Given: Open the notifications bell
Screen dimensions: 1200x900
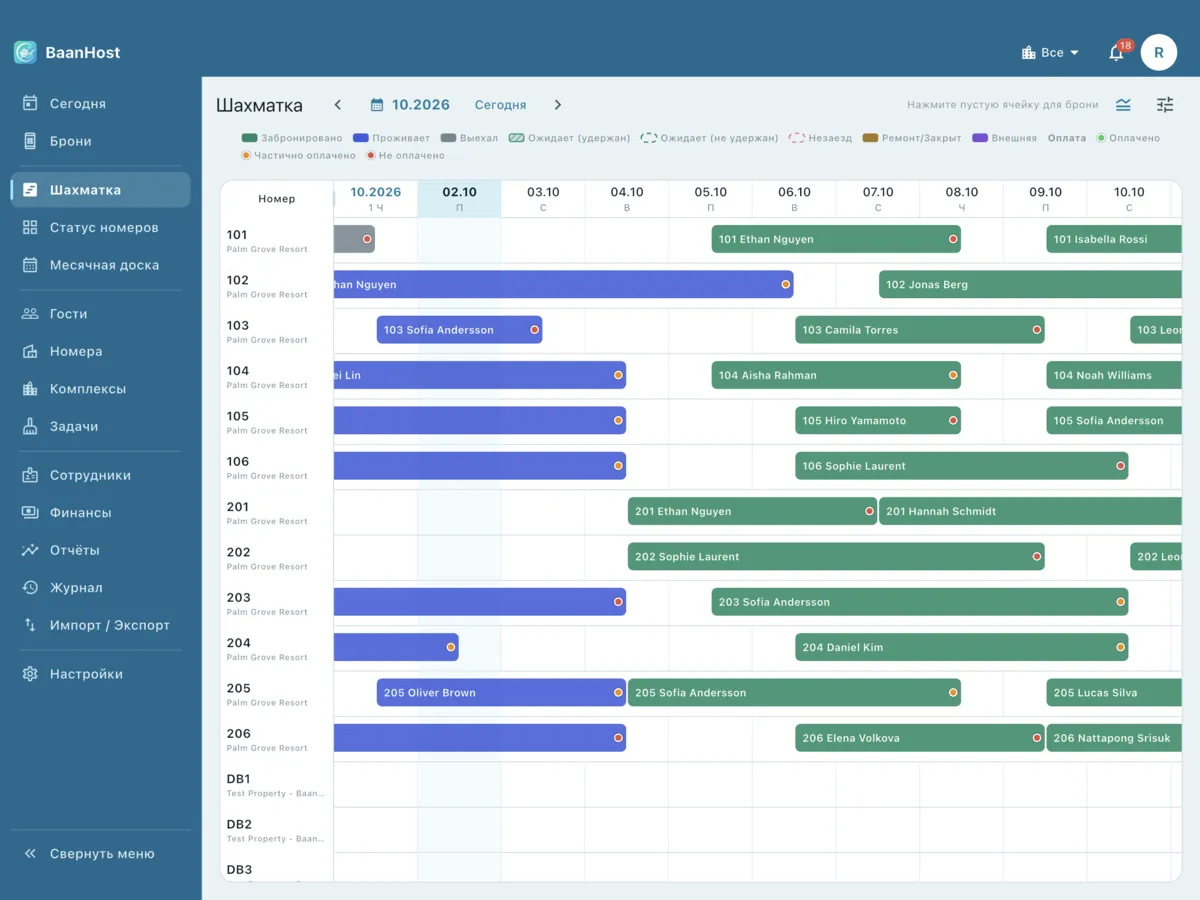Looking at the screenshot, I should tap(1116, 53).
